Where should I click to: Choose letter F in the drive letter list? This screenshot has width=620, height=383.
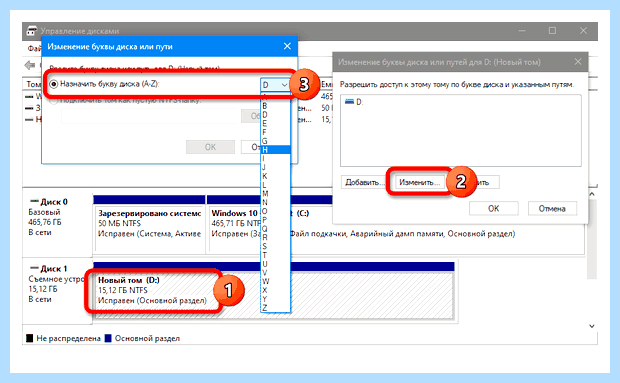(275, 132)
